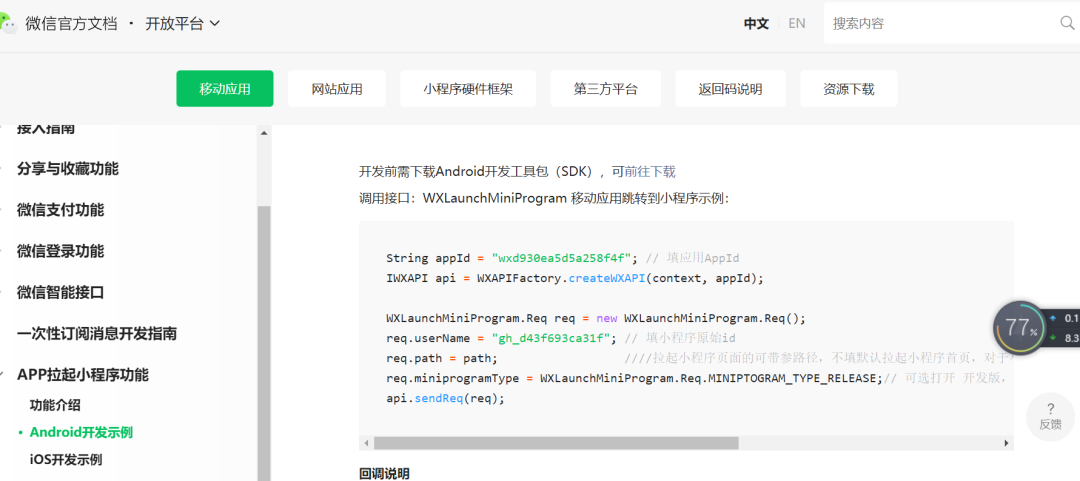
Task: Click sendReq in the code sample
Action: click(x=437, y=398)
